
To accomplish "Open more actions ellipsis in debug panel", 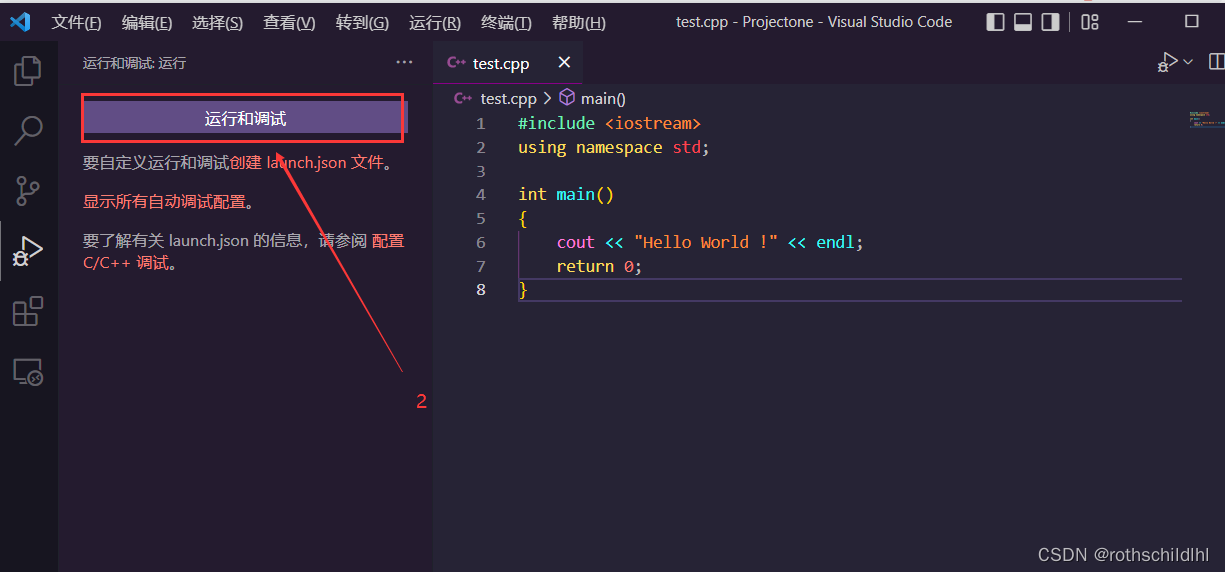I will (x=404, y=62).
